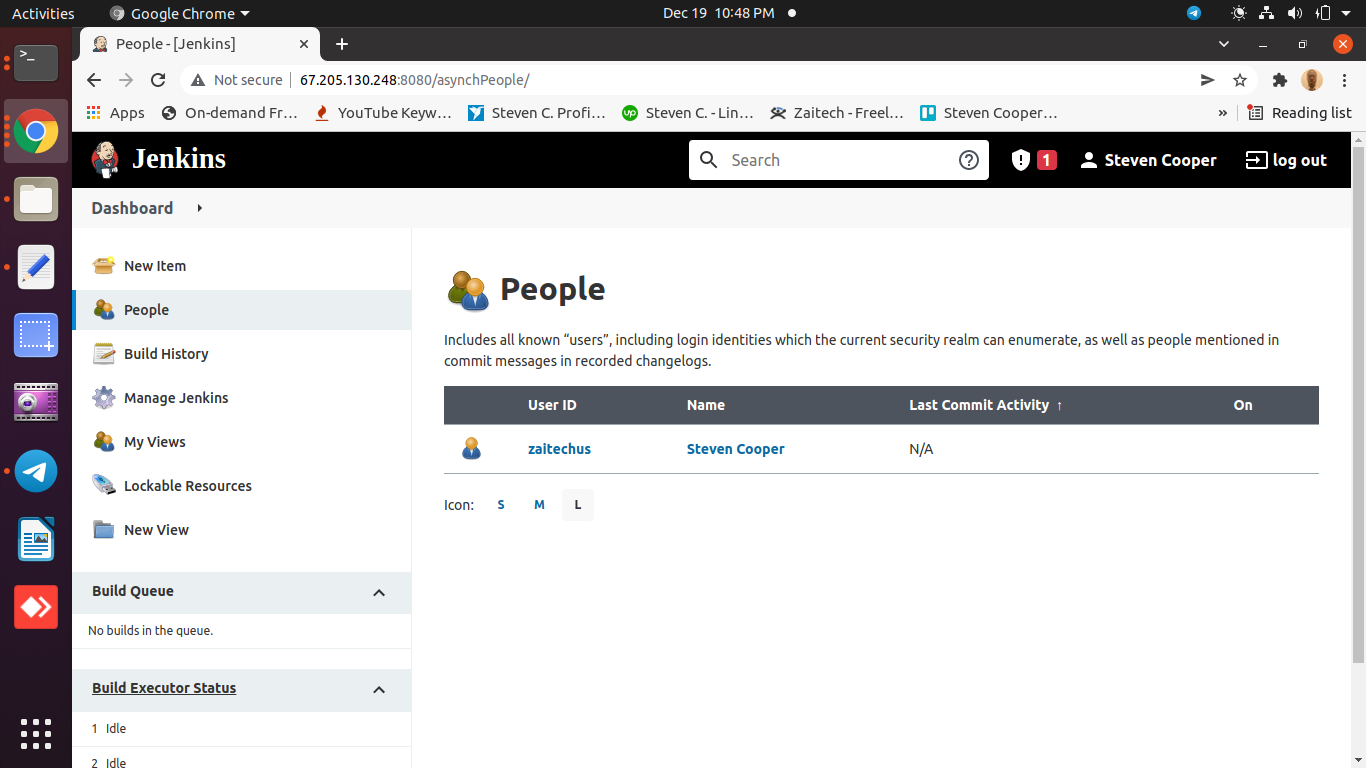
Task: Click the Lockable Resources drive icon
Action: (104, 486)
